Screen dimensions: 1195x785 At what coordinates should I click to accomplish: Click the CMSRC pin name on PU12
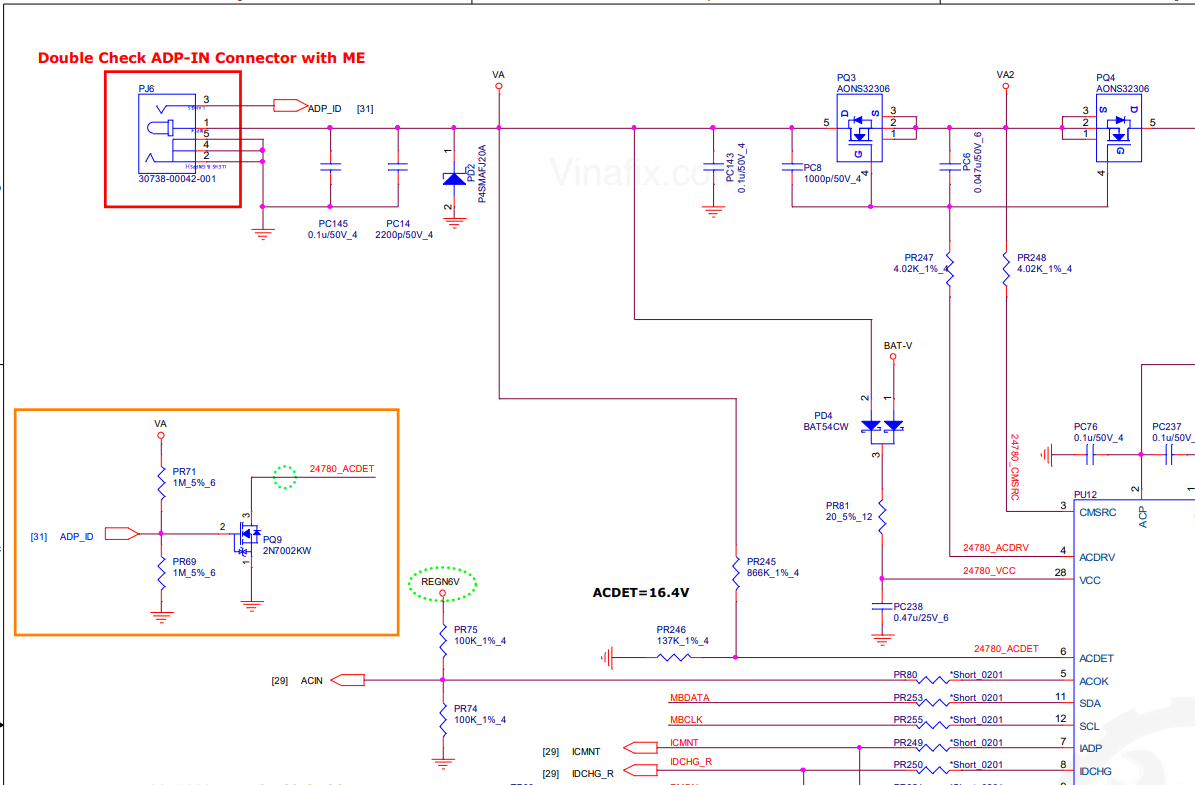point(1097,512)
